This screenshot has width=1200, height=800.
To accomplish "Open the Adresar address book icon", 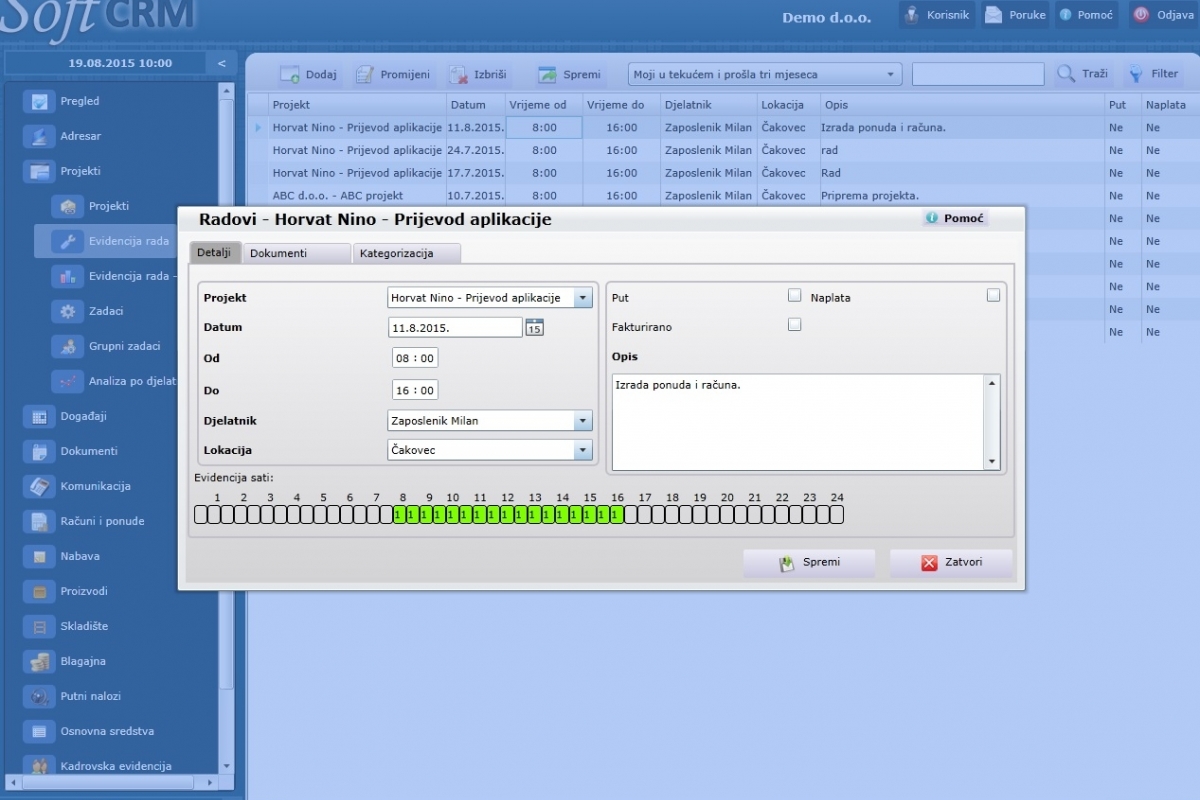I will point(40,136).
